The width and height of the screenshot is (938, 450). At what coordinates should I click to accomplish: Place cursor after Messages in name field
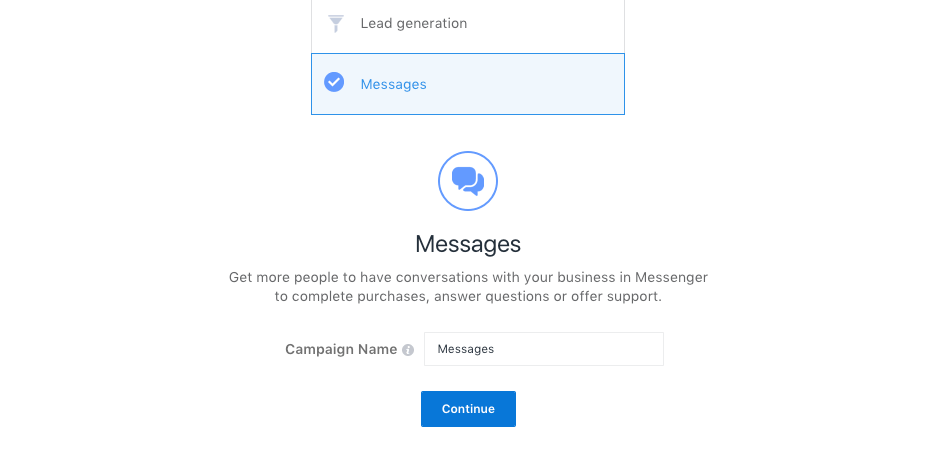click(x=495, y=349)
